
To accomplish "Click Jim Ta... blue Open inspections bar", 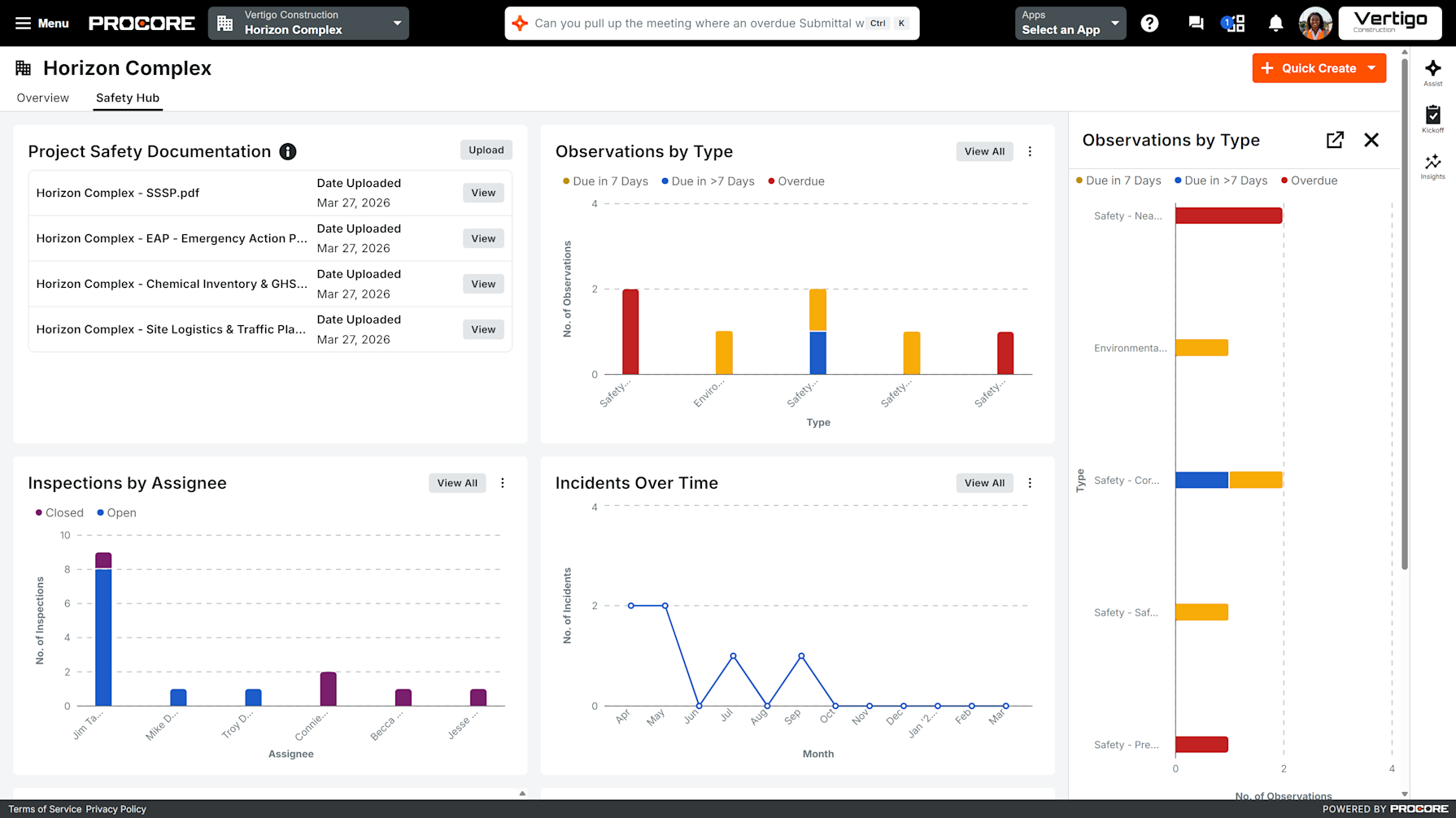I will coord(103,637).
